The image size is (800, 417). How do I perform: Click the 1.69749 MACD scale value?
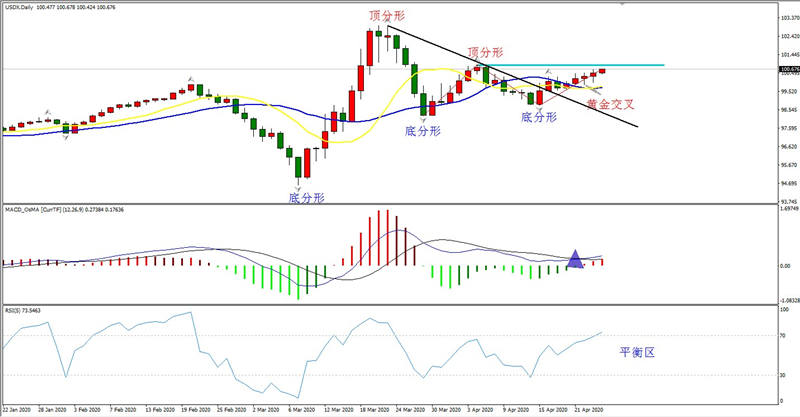pos(789,209)
